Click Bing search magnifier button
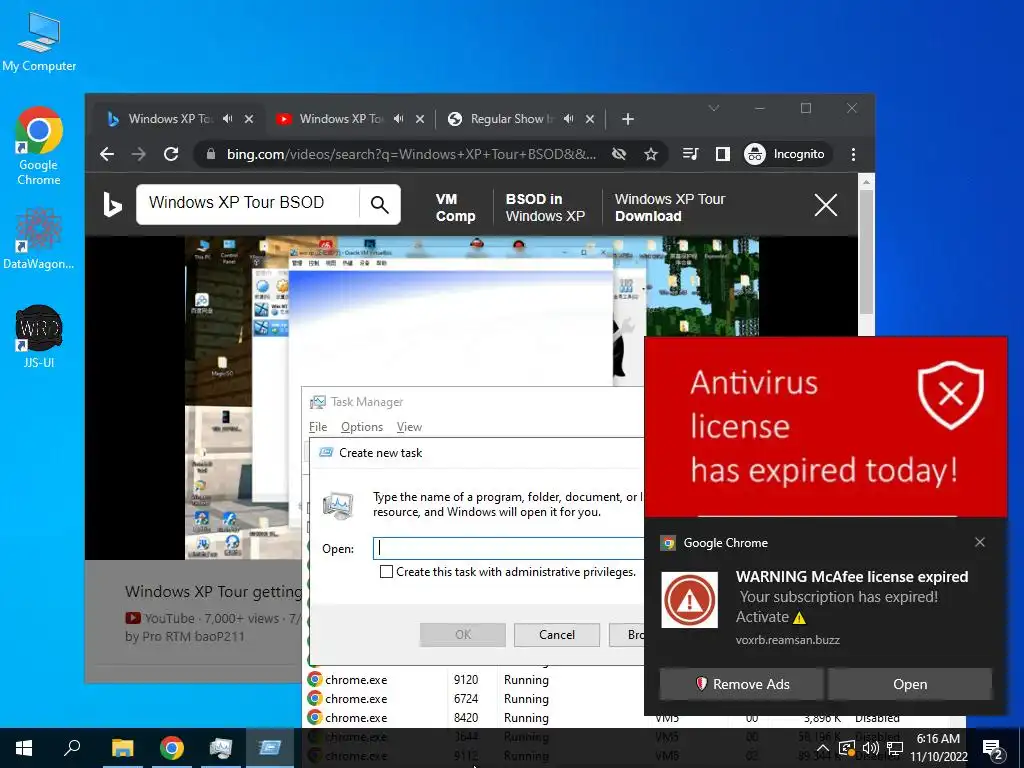1024x768 pixels. pyautogui.click(x=379, y=205)
